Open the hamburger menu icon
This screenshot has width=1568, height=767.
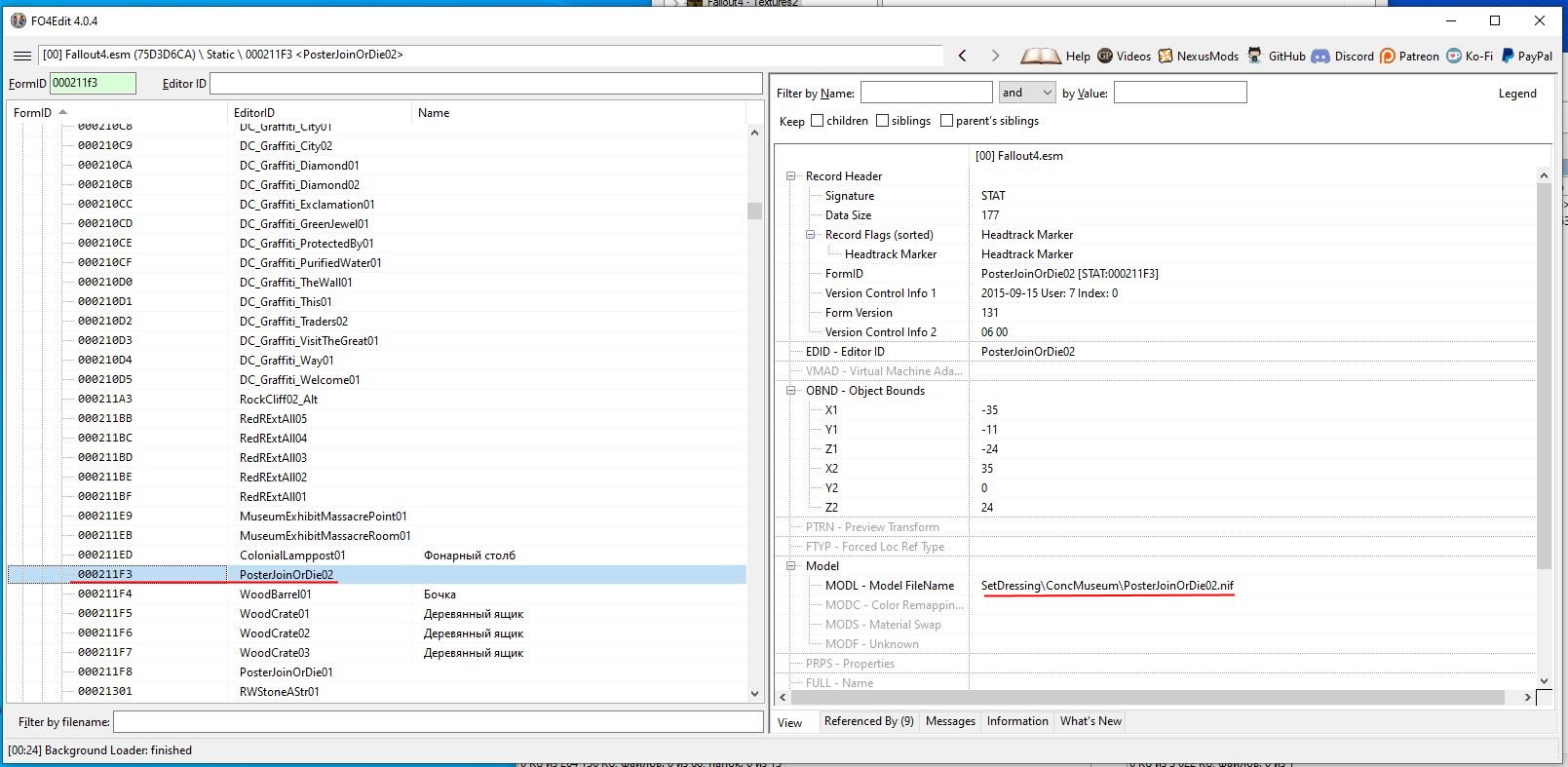[21, 56]
